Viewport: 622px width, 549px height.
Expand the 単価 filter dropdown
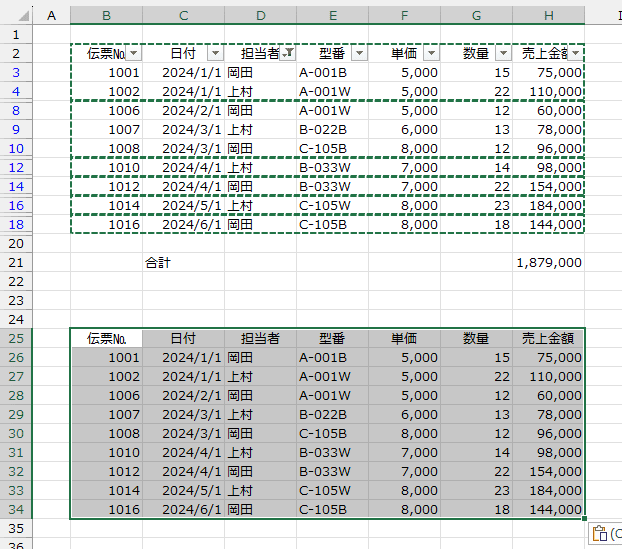[431, 53]
